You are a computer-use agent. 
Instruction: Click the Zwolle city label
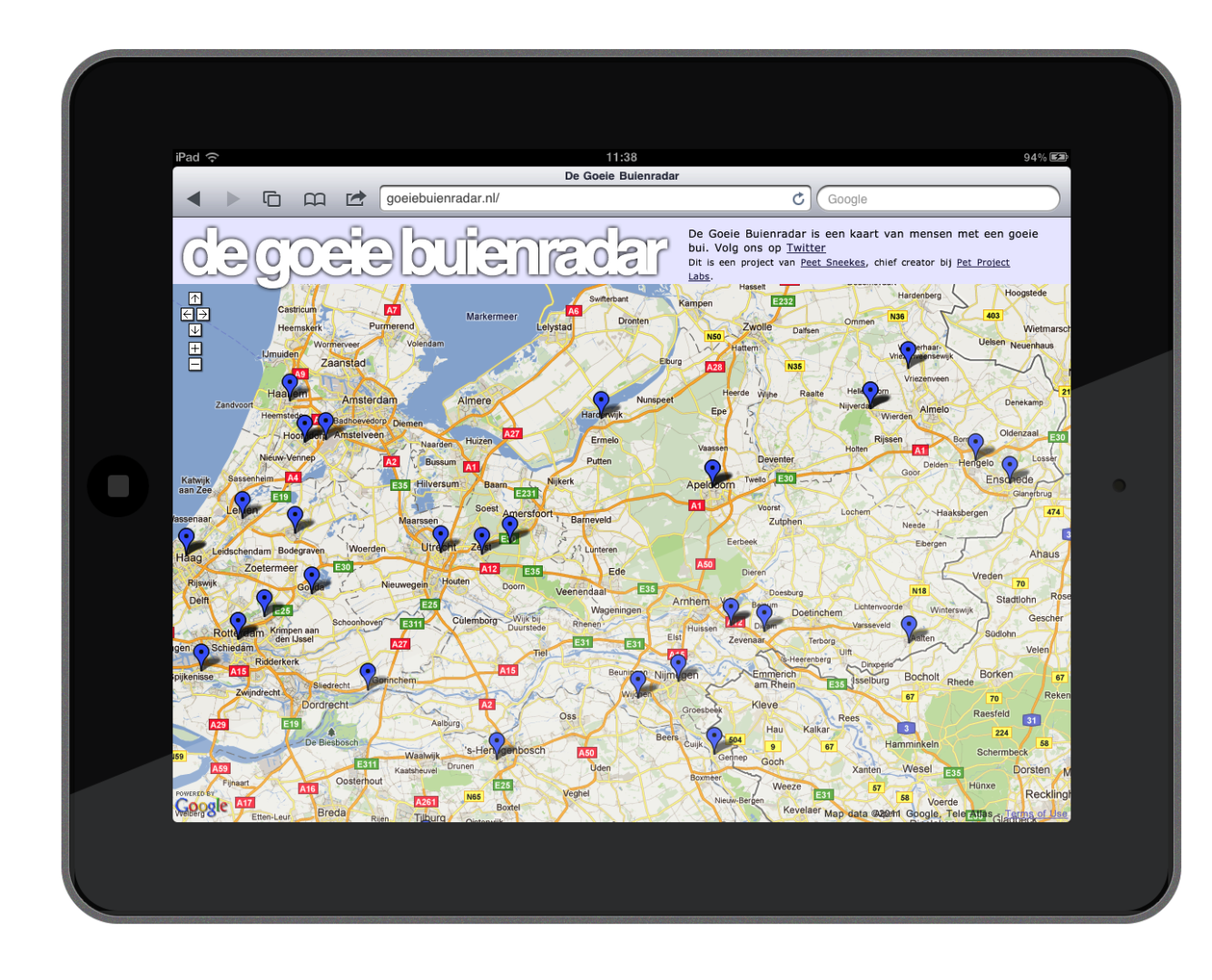757,327
